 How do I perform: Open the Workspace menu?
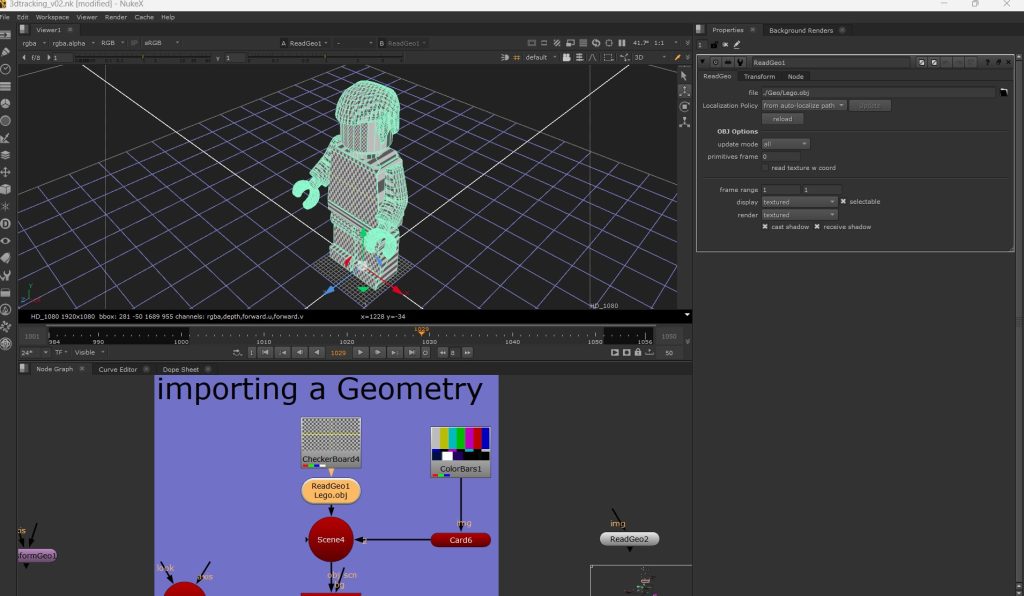(52, 17)
